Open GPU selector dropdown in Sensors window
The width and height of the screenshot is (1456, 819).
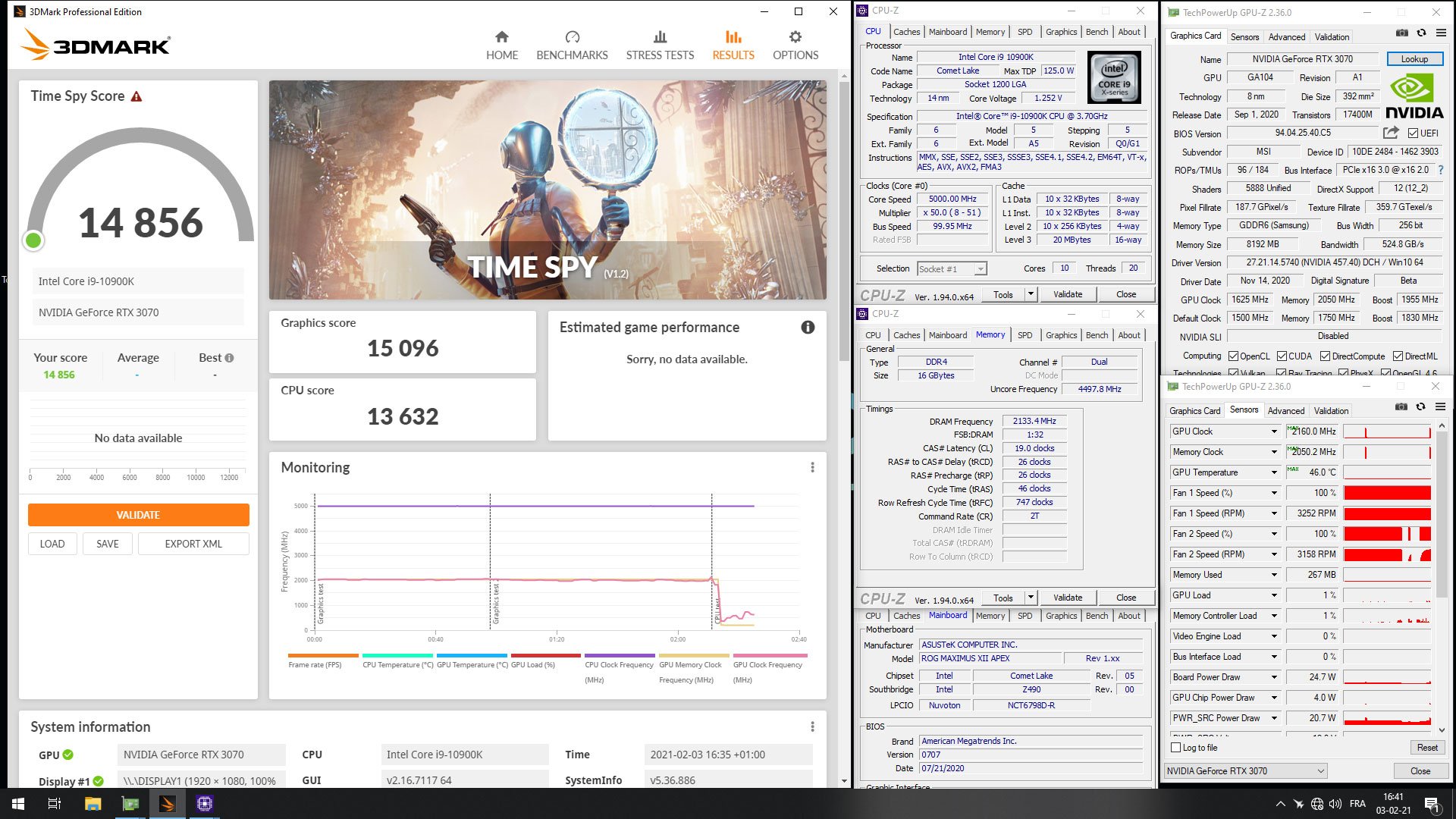pos(1245,771)
